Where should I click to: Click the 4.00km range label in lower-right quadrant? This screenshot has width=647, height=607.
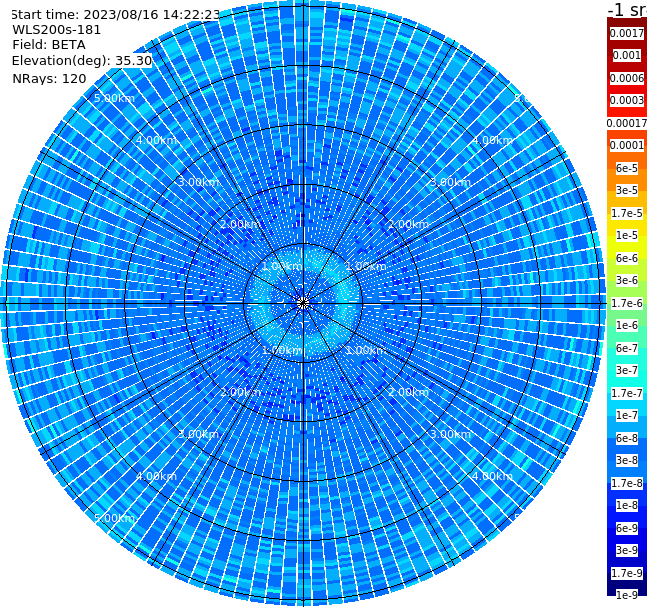(492, 476)
